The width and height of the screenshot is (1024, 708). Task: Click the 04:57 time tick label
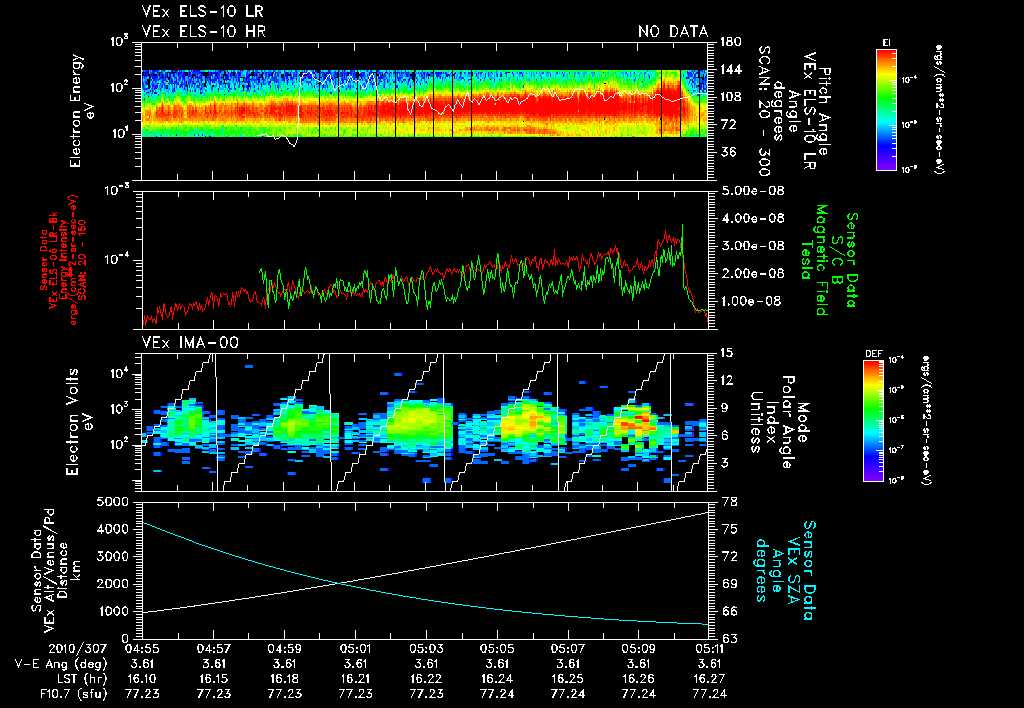(x=214, y=649)
